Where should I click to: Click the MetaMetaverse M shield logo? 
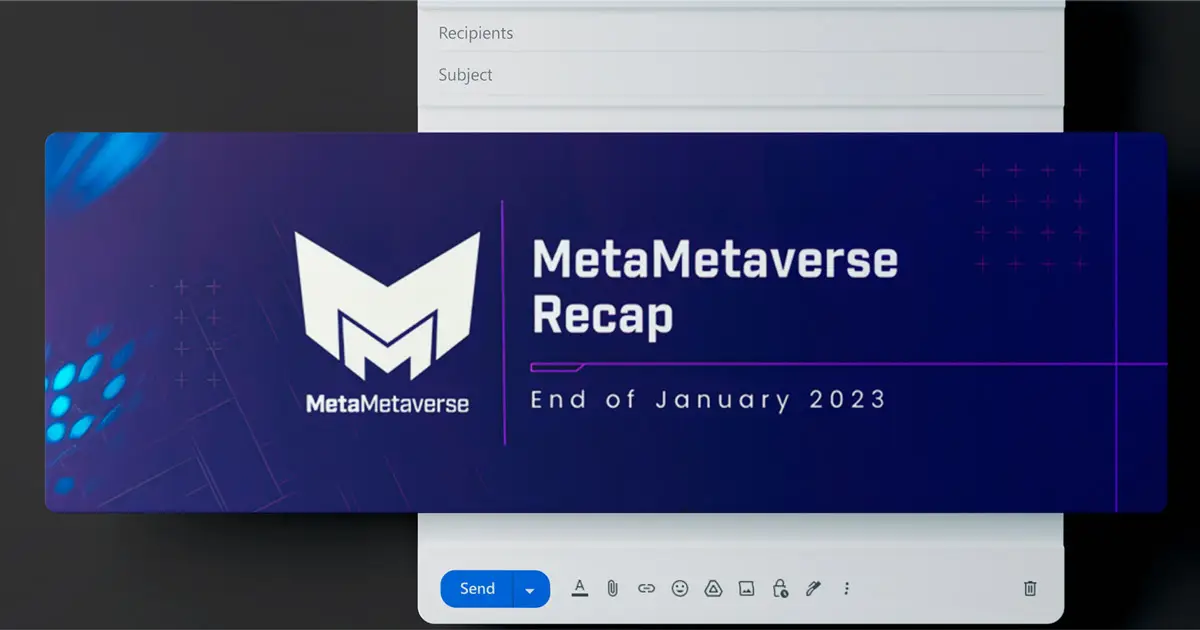point(387,305)
